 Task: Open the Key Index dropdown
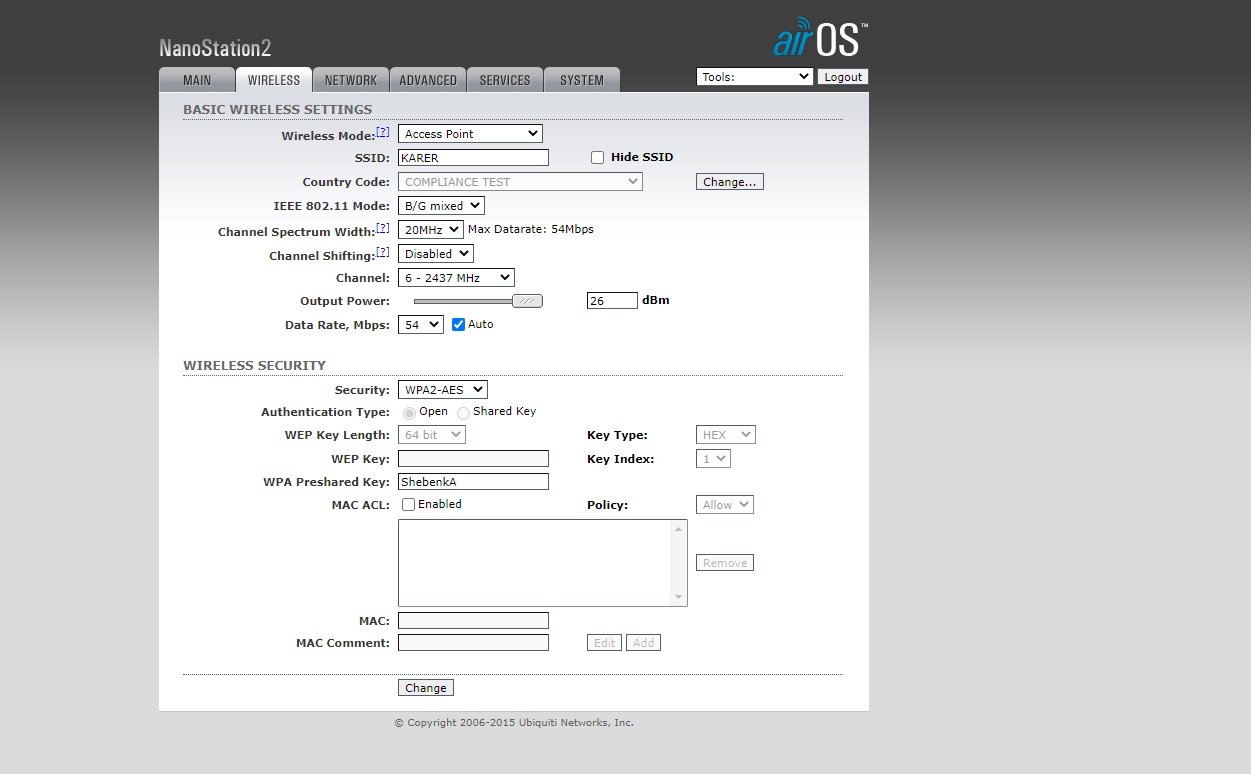713,459
